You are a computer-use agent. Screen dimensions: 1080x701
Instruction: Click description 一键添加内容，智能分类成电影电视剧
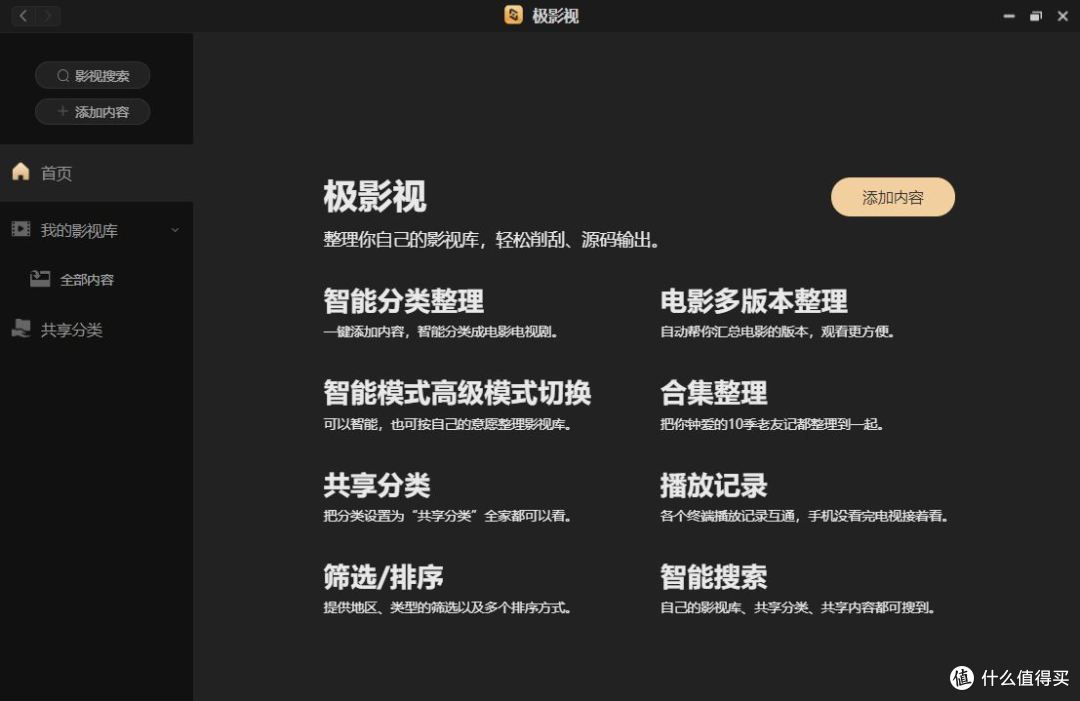[x=440, y=332]
